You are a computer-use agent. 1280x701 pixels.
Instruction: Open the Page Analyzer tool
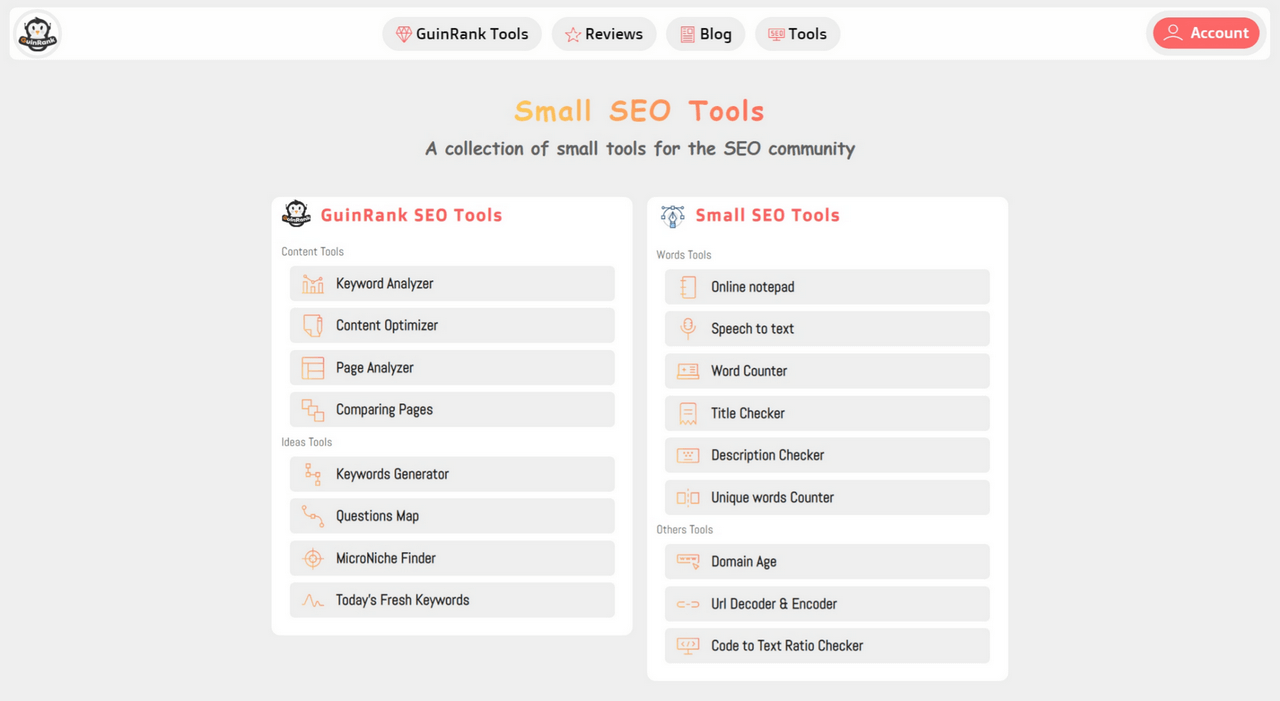pos(452,368)
